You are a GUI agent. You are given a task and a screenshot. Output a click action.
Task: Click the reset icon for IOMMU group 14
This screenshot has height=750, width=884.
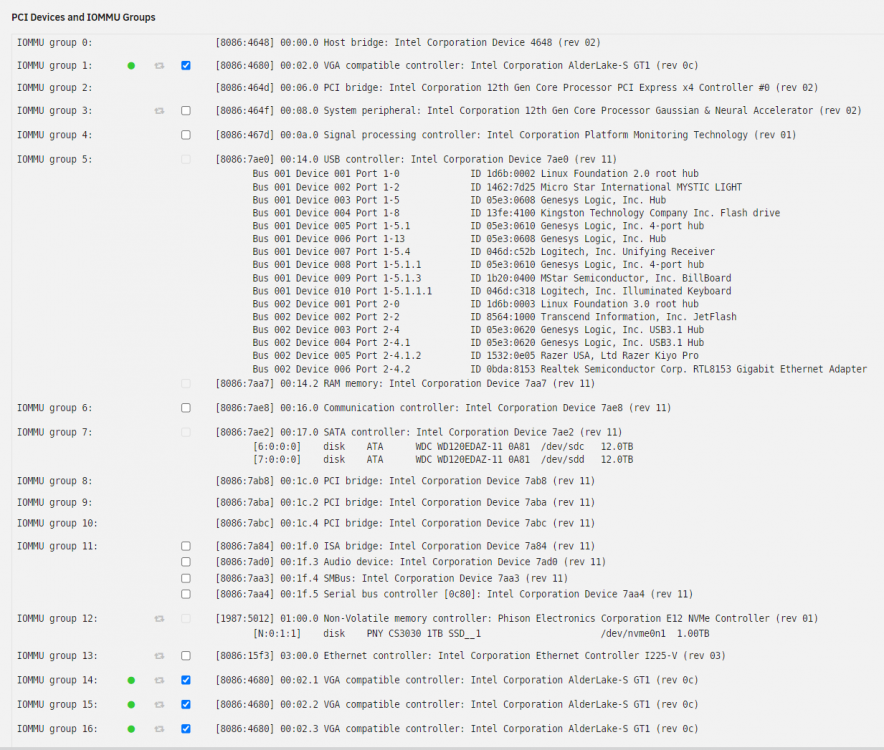160,681
